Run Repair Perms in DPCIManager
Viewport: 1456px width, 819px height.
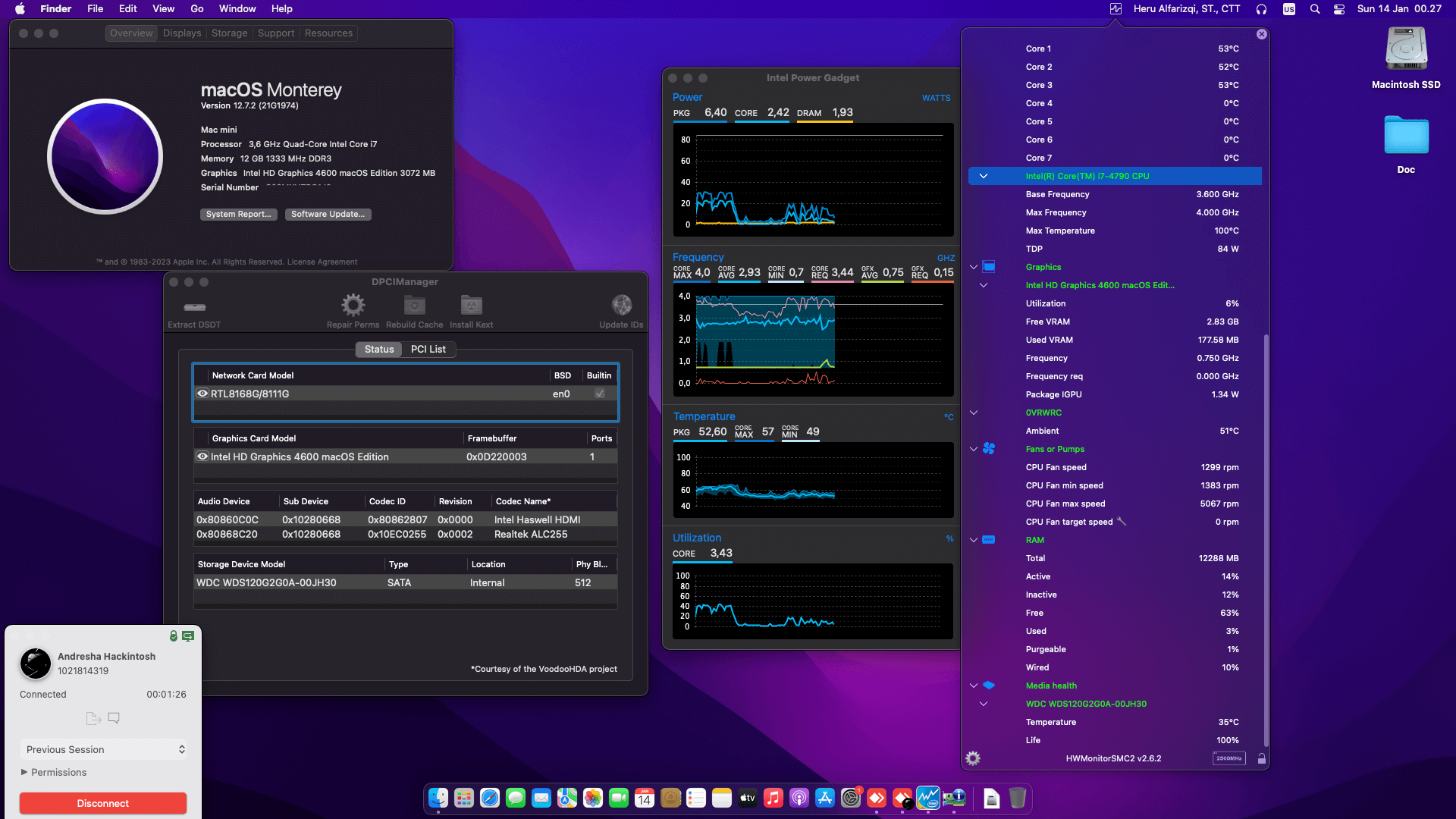[353, 306]
